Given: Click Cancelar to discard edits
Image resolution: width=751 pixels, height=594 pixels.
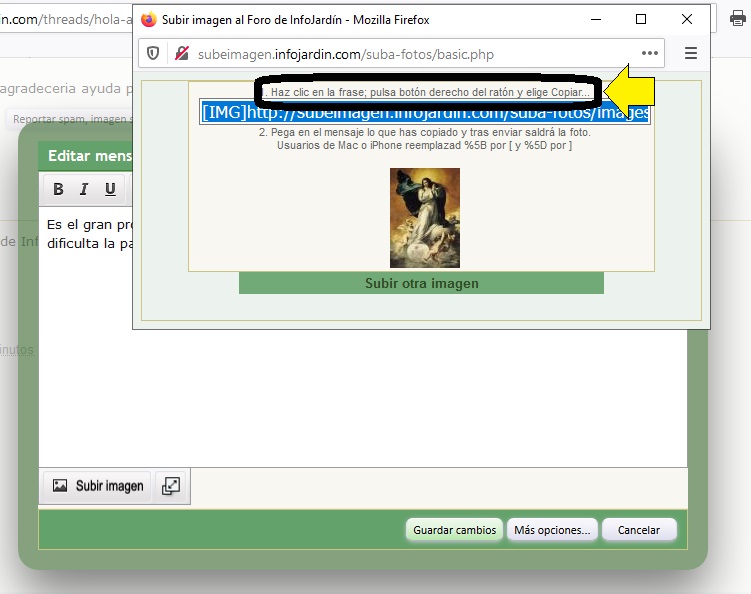Looking at the screenshot, I should pyautogui.click(x=639, y=530).
